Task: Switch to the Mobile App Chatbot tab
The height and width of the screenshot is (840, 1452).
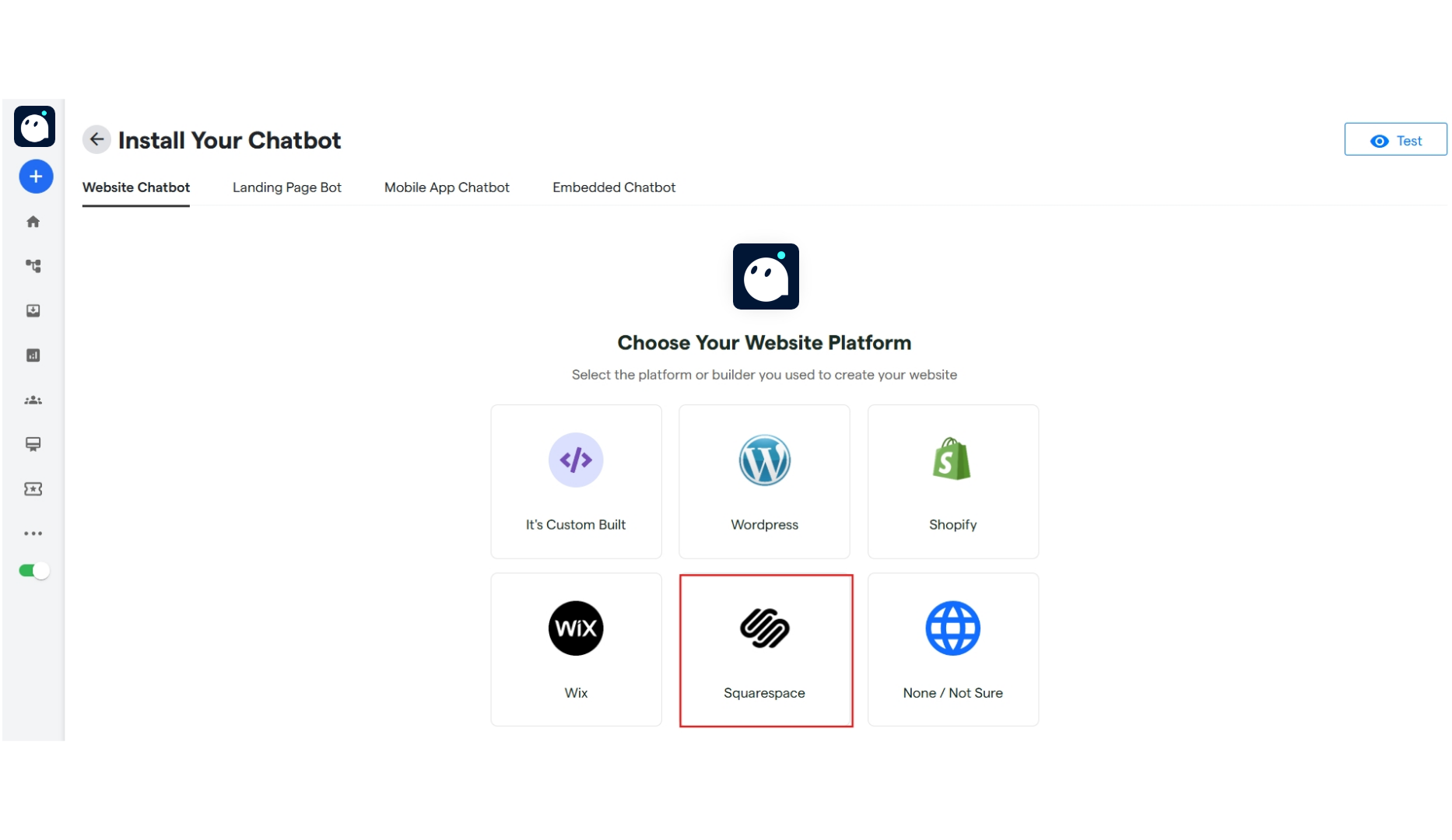Action: 447,187
